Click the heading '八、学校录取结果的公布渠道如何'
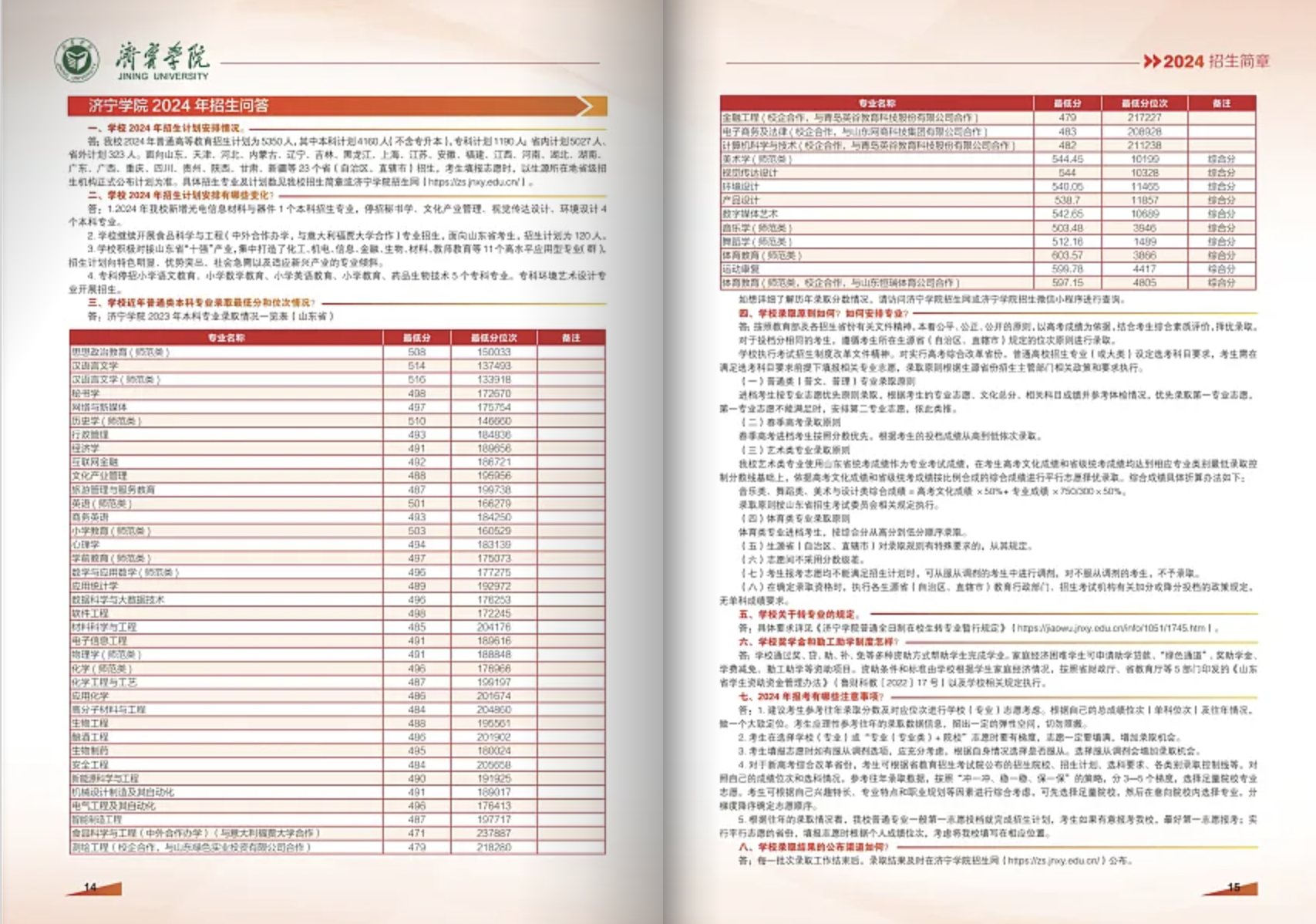 tap(813, 847)
